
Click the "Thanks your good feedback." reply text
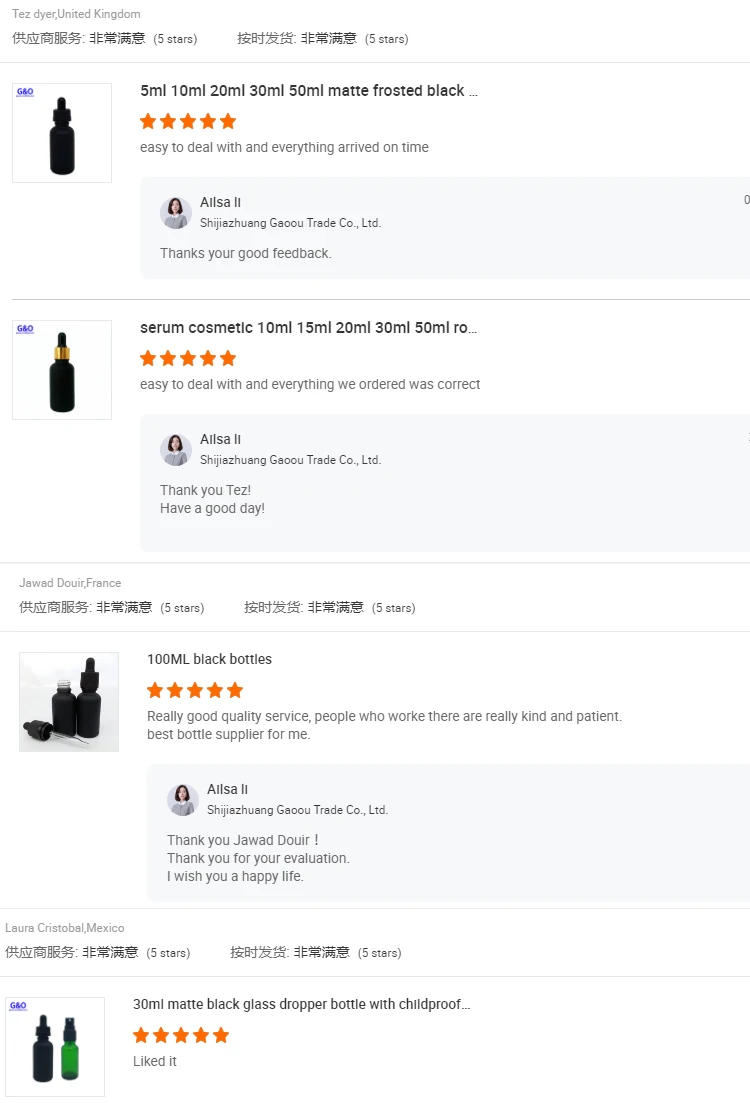[x=245, y=254]
